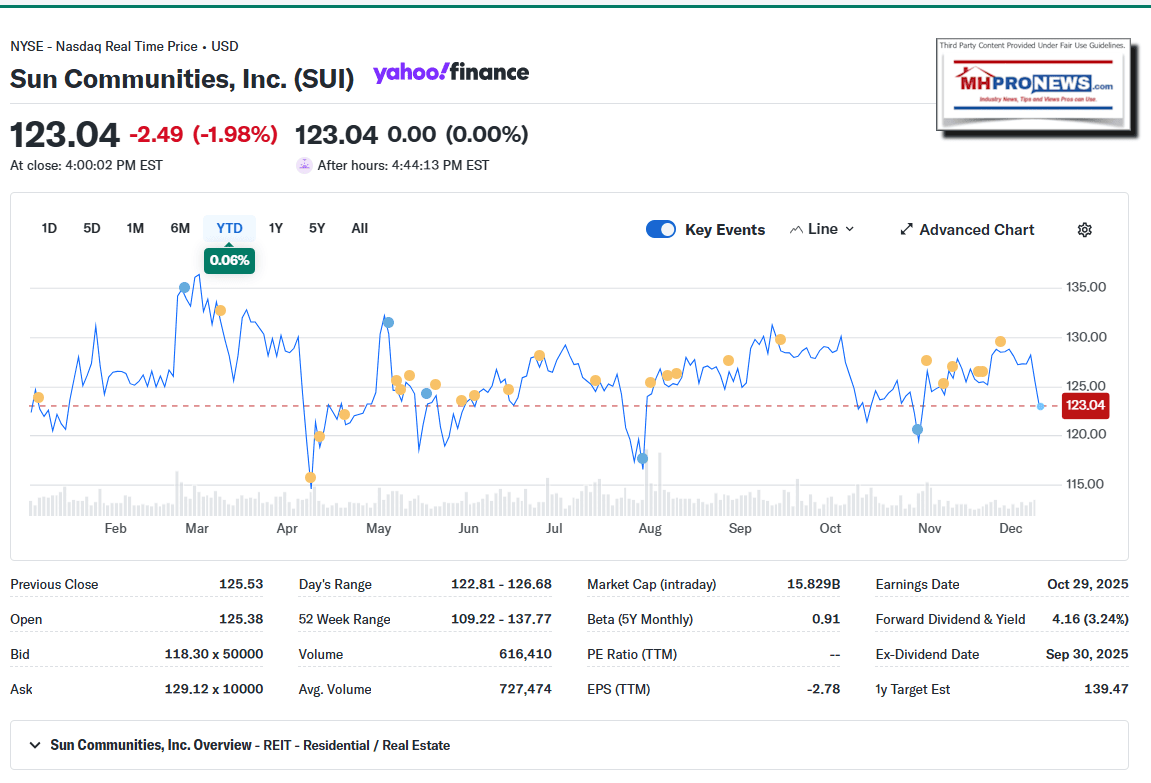Click the green YTD 0.06% badge

click(229, 260)
